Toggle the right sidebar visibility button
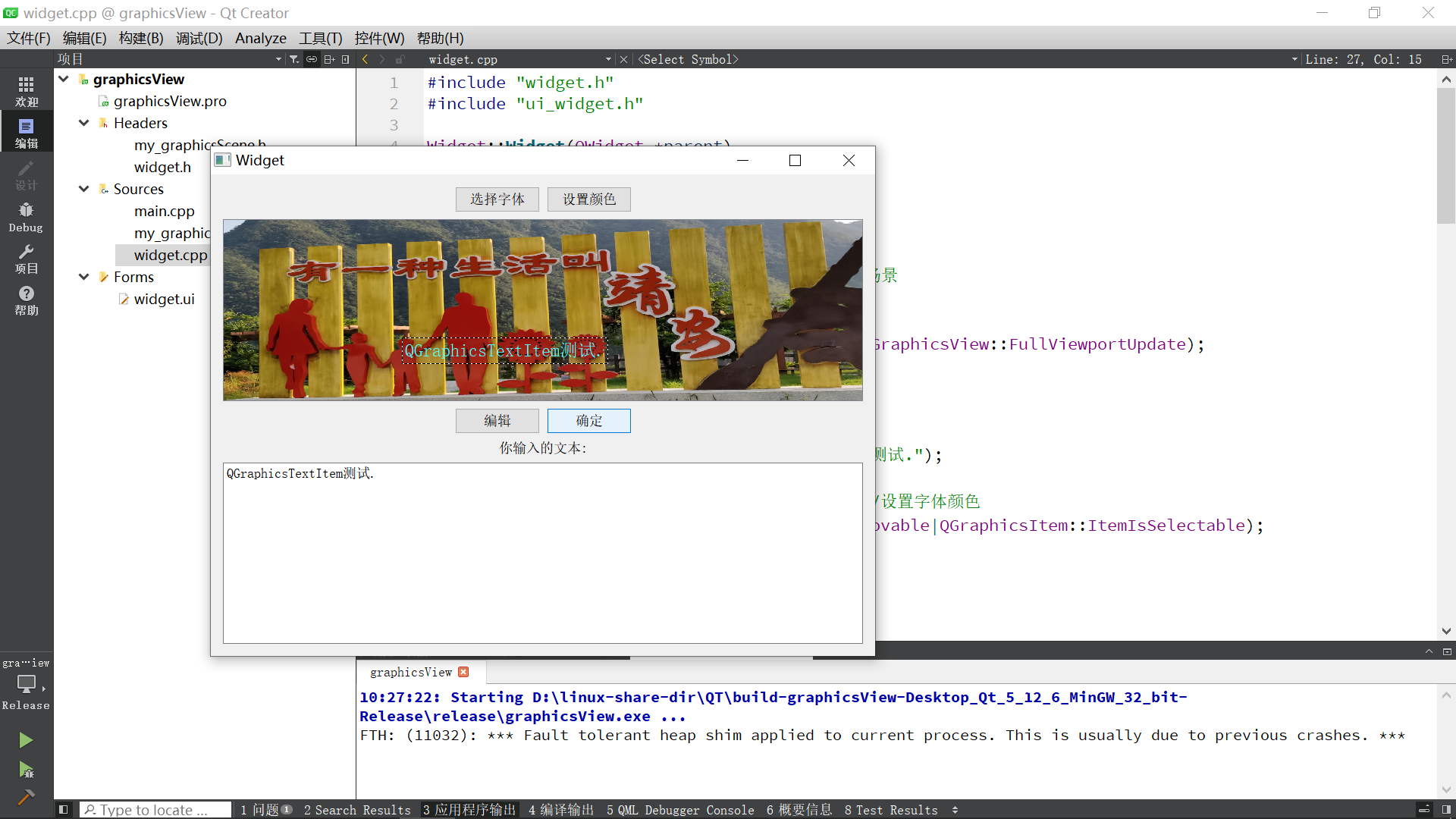The width and height of the screenshot is (1456, 819). (1446, 810)
